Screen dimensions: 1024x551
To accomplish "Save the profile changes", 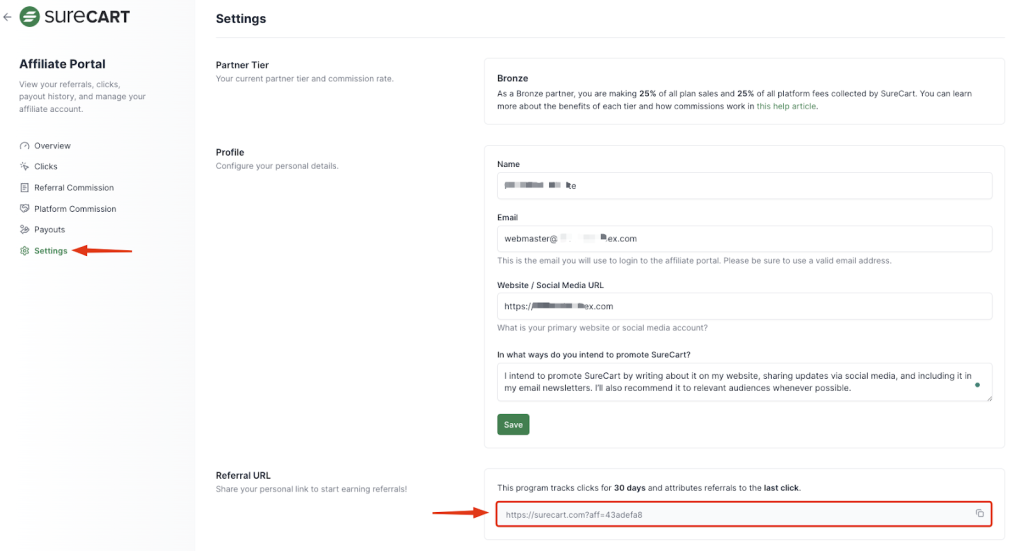I will pyautogui.click(x=513, y=424).
